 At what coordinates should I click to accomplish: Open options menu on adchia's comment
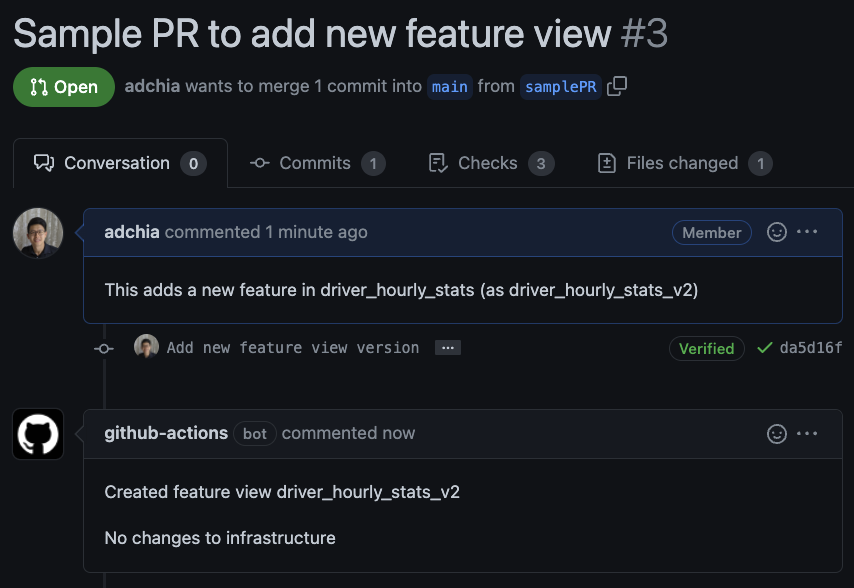point(808,232)
